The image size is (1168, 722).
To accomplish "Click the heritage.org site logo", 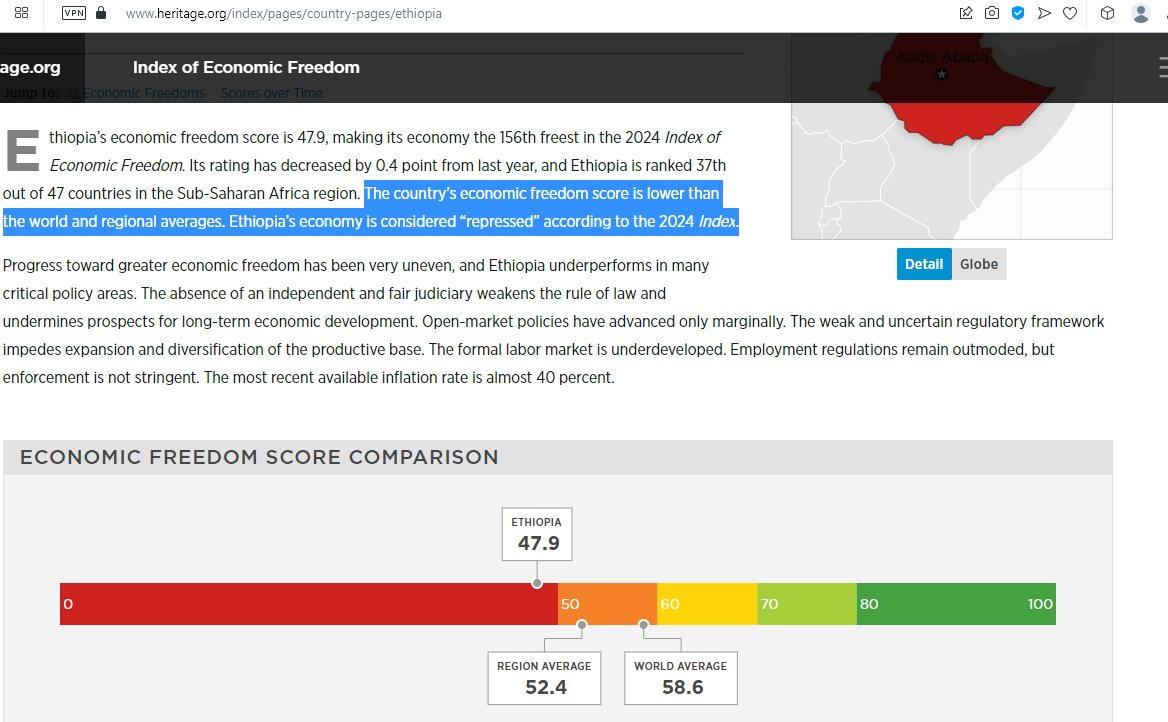I will 31,67.
